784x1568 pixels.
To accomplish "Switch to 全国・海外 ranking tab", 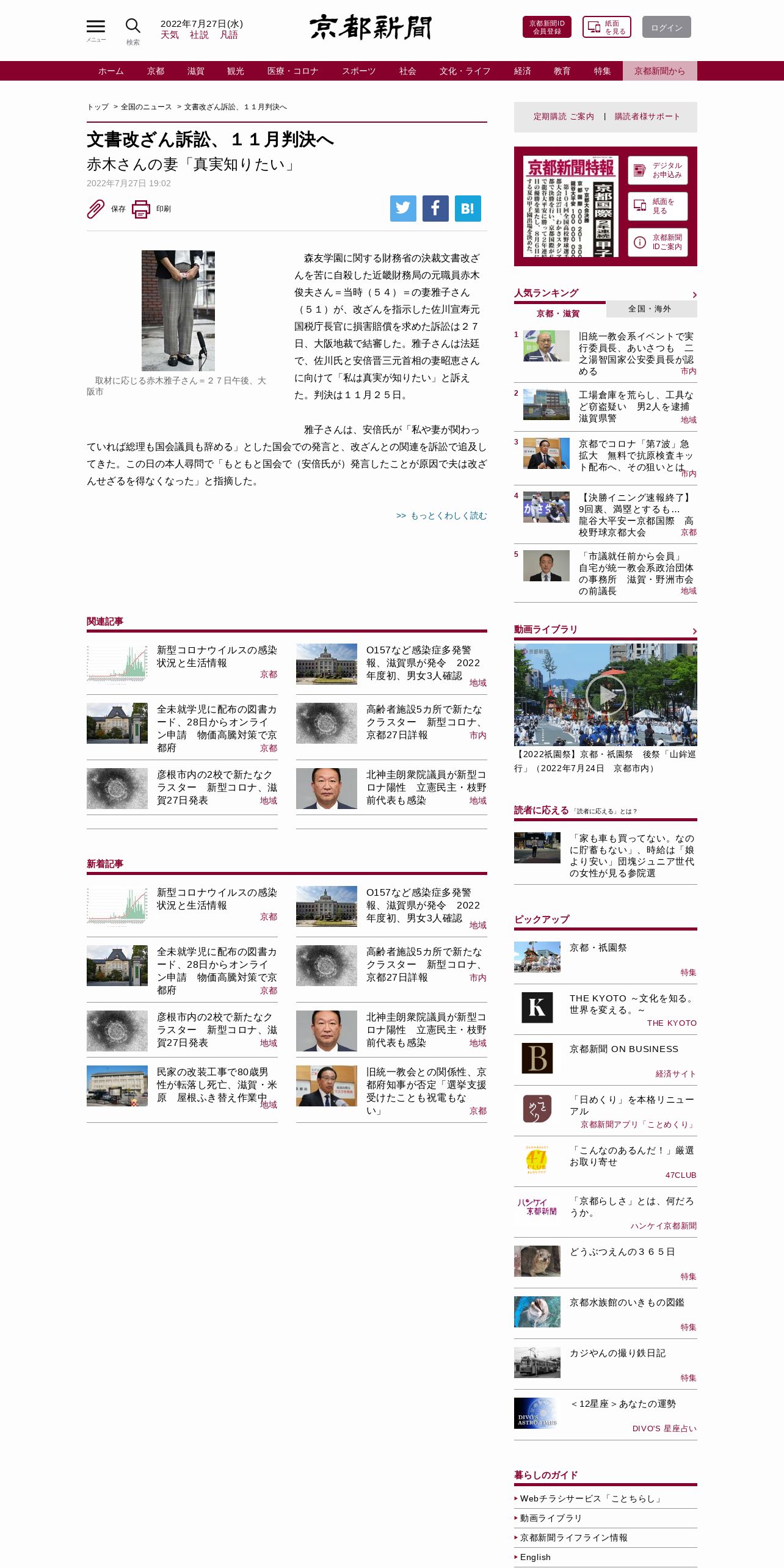I will [652, 309].
